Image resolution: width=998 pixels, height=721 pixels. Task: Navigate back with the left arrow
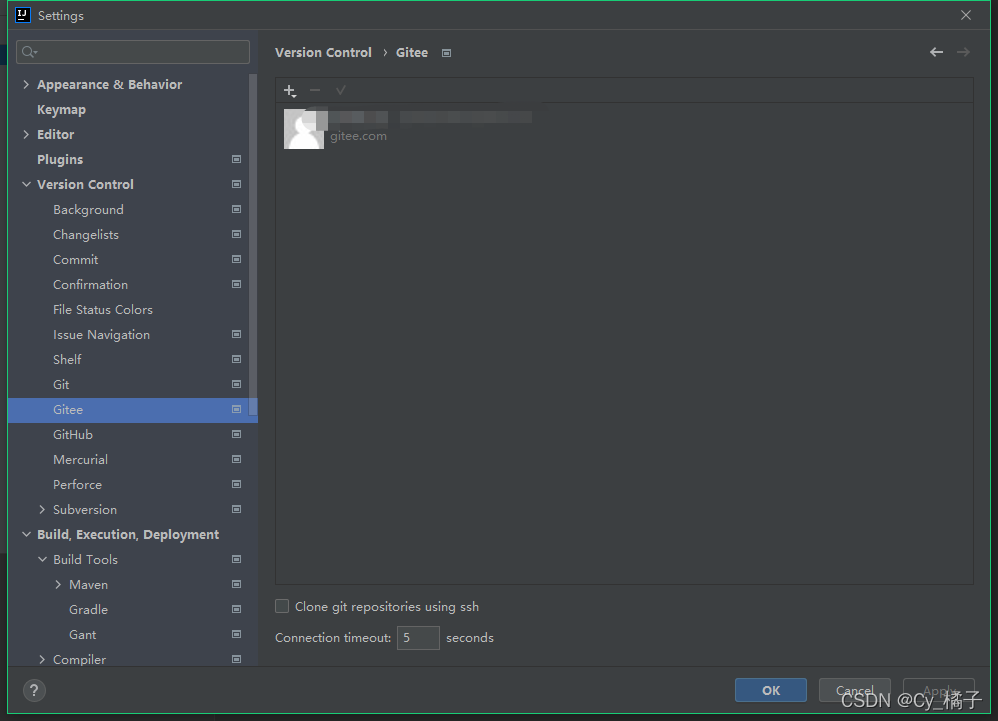936,52
